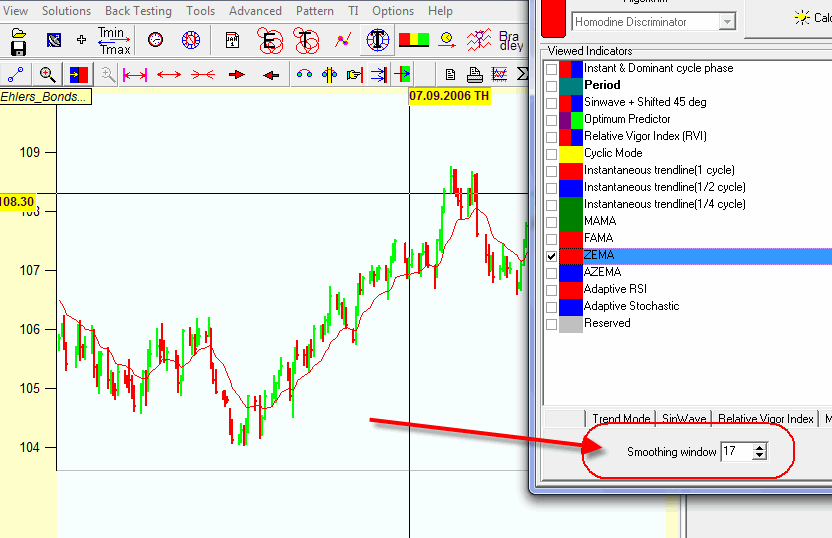This screenshot has height=538, width=832.
Task: Toggle Relative Vigor Index (RVI) checkbox
Action: pos(551,137)
